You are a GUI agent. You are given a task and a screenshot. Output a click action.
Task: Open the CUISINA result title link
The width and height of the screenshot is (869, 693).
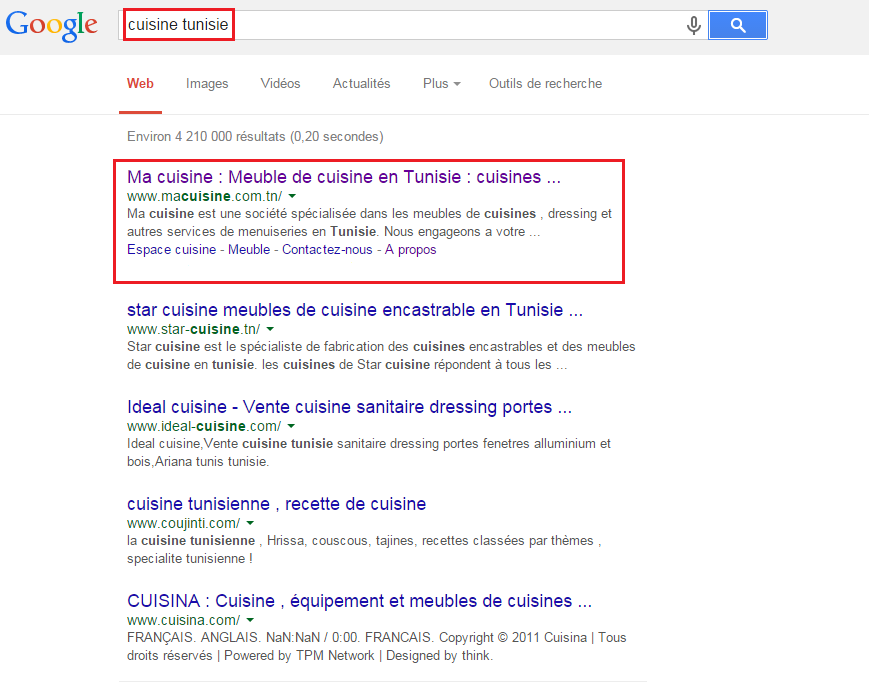pos(359,601)
